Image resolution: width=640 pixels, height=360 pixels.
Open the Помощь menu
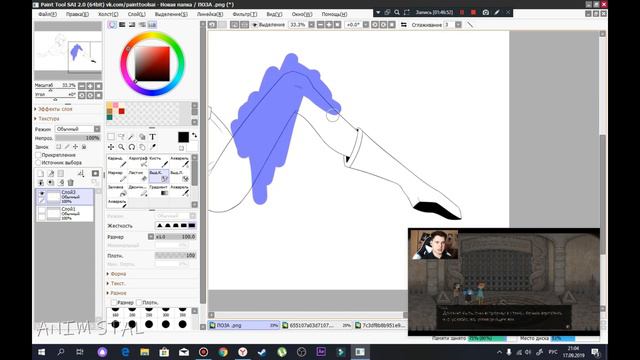(x=334, y=14)
